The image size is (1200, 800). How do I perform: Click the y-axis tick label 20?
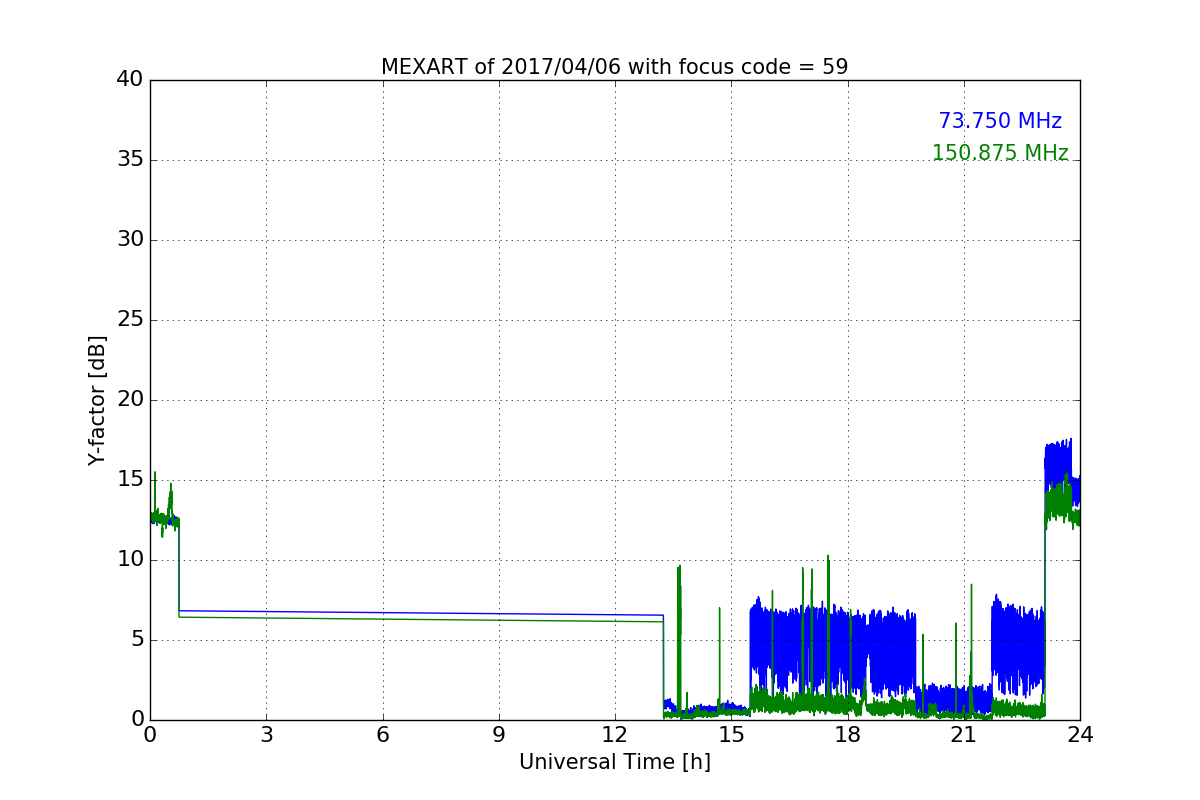pos(130,400)
